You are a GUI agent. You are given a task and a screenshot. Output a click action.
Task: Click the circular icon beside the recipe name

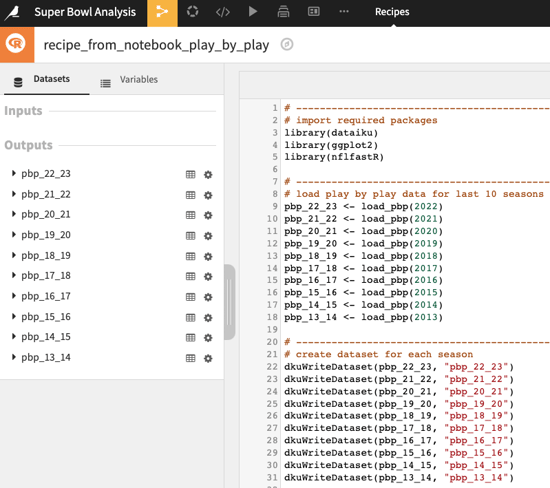(x=287, y=45)
